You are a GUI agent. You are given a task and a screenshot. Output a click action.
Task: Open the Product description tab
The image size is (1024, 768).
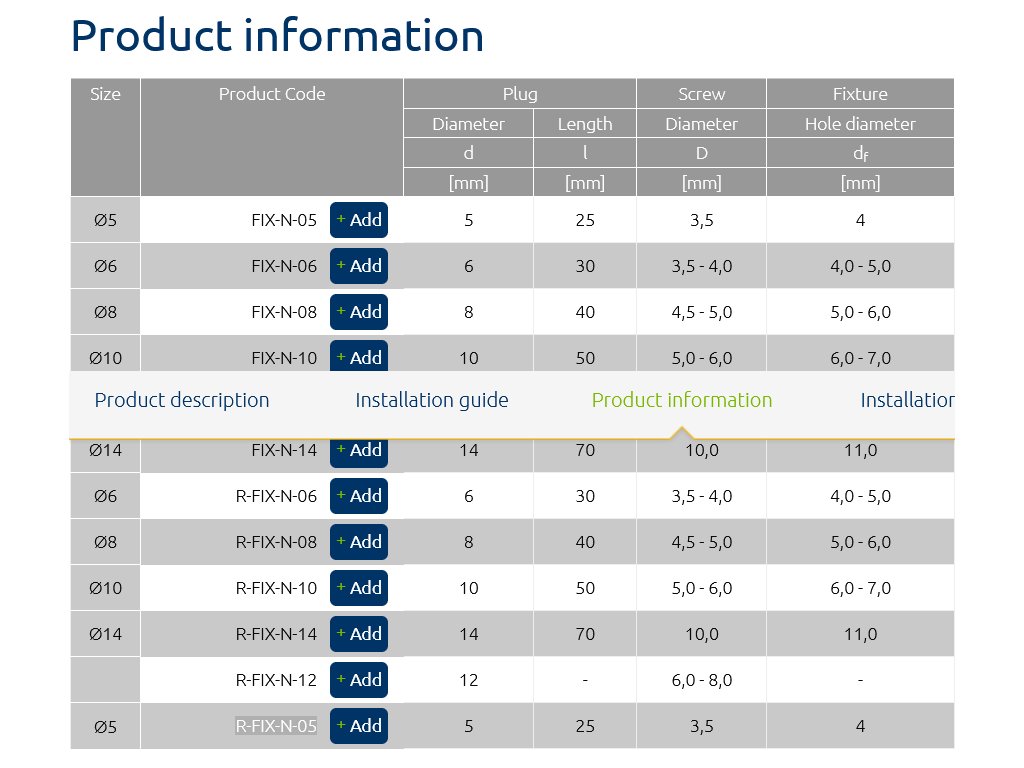[x=182, y=400]
